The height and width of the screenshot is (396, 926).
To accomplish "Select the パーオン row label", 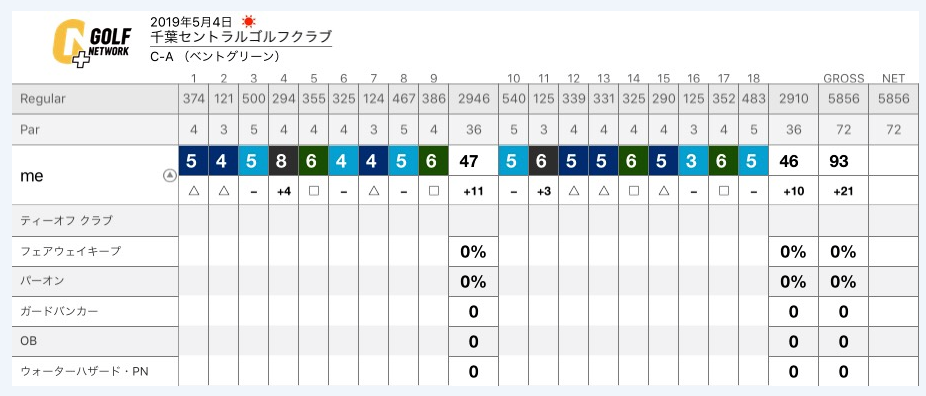I will click(x=42, y=282).
